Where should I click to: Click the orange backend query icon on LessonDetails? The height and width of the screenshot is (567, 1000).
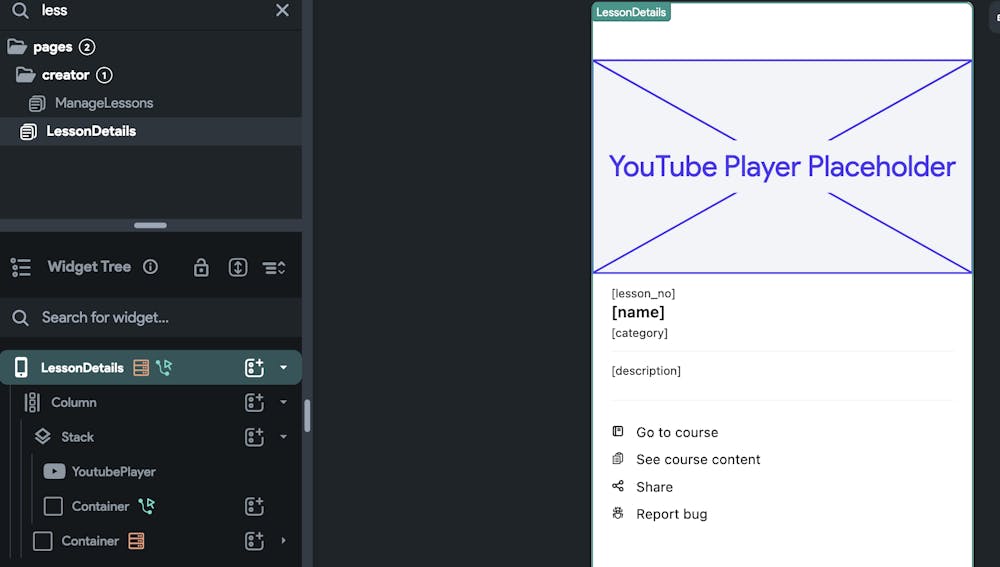pyautogui.click(x=141, y=367)
